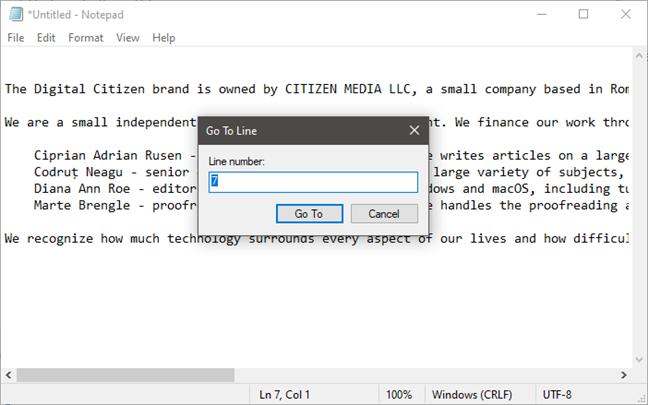Click the line starting 'The Digital Citizen brand'
This screenshot has width=648, height=405.
[x=317, y=89]
